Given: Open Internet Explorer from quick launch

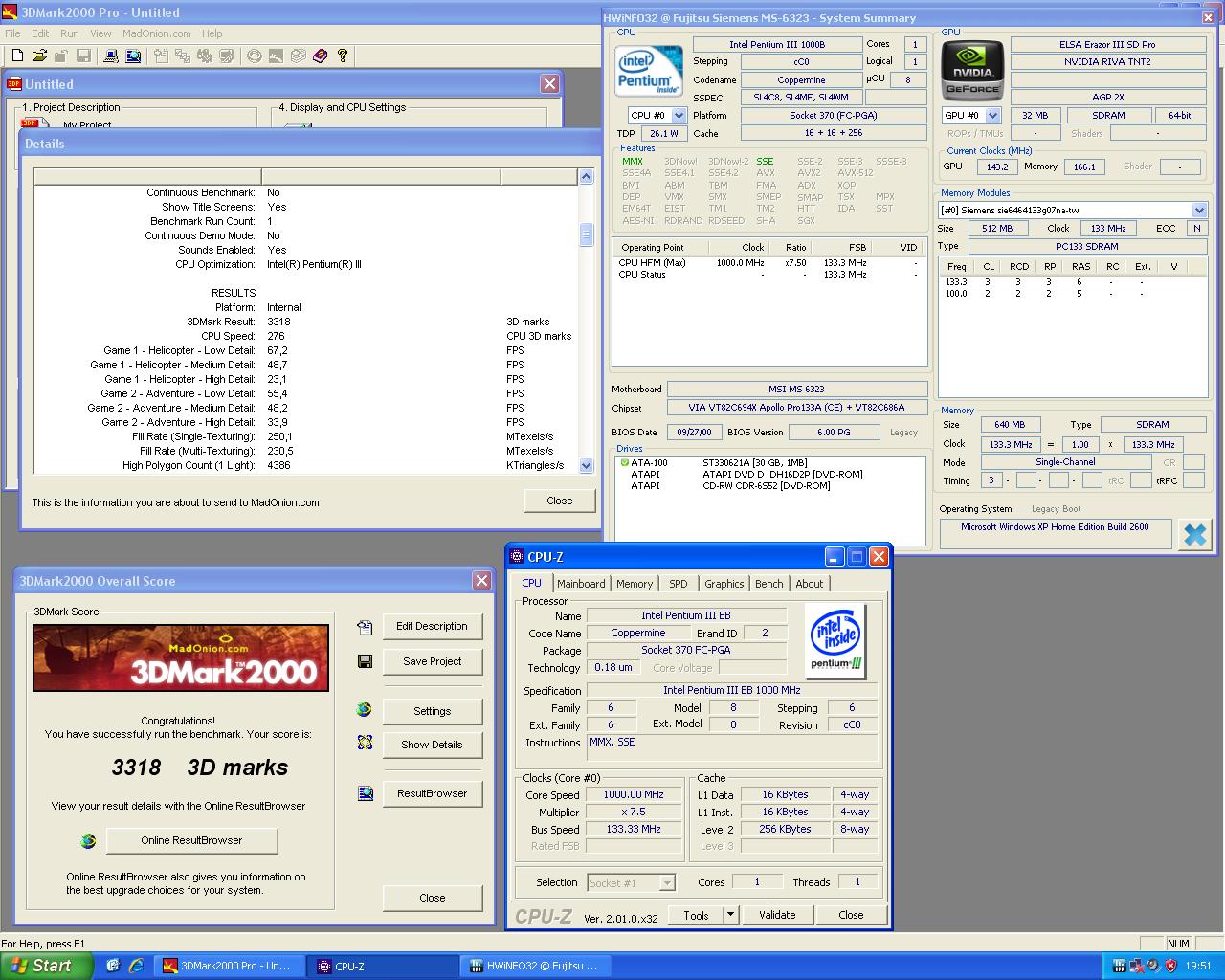Looking at the screenshot, I should 136,966.
